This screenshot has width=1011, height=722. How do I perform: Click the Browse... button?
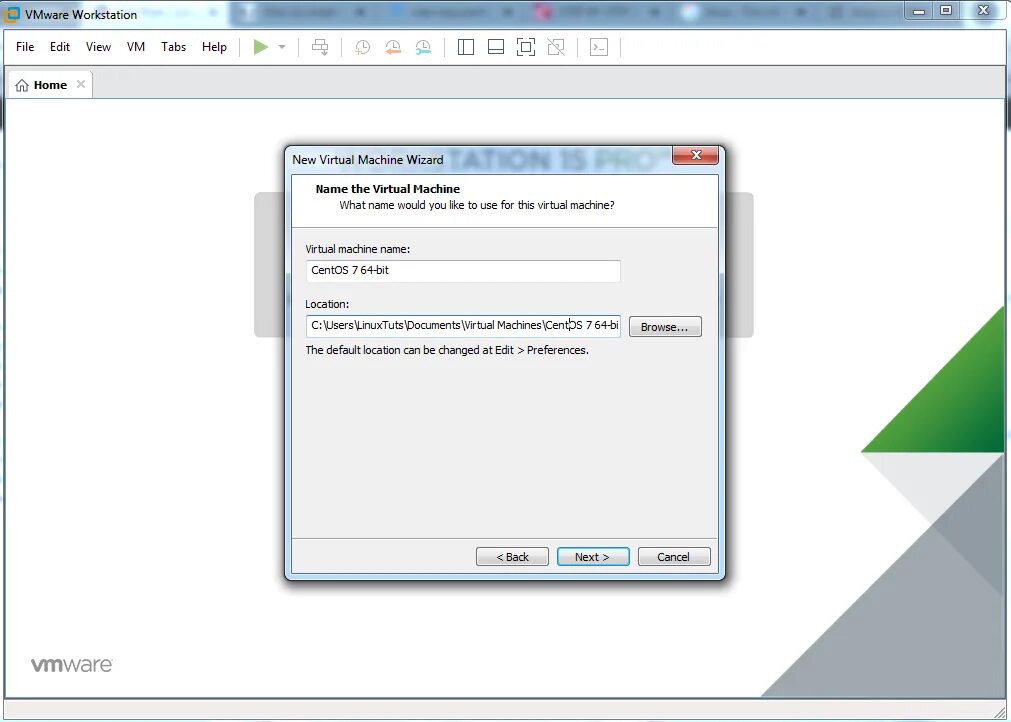[665, 327]
